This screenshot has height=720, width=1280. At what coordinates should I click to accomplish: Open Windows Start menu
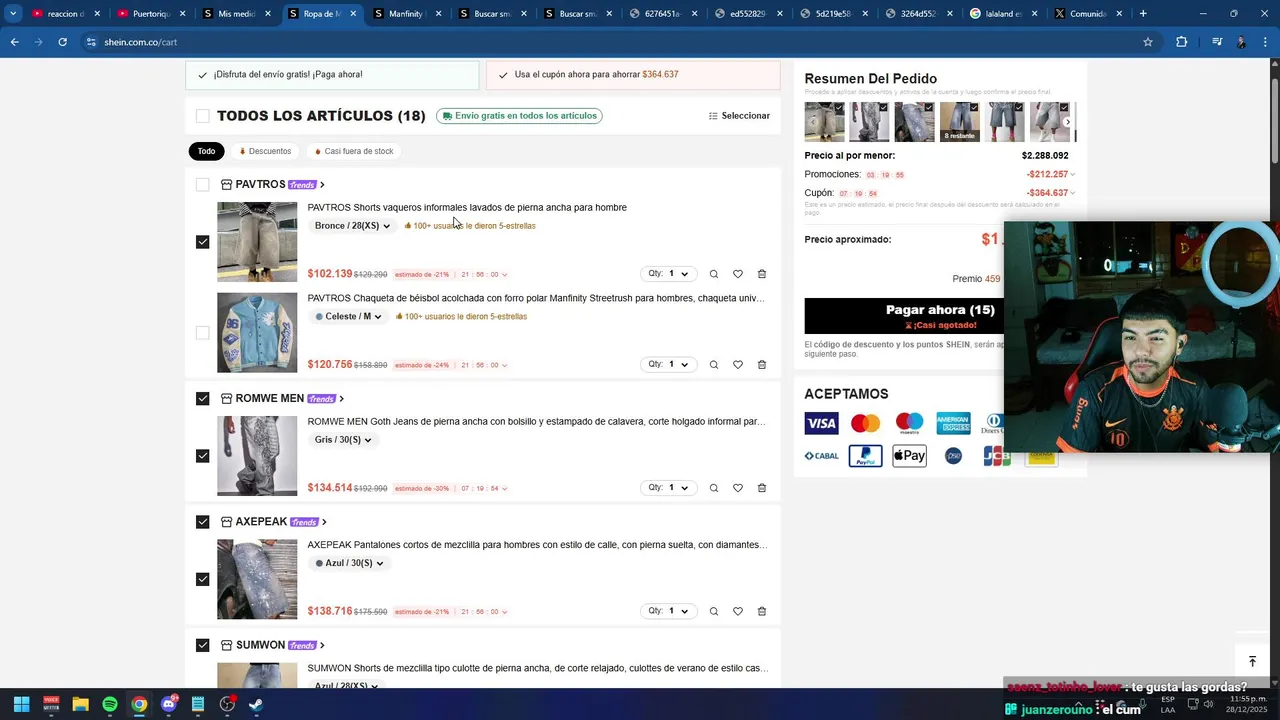(x=21, y=704)
